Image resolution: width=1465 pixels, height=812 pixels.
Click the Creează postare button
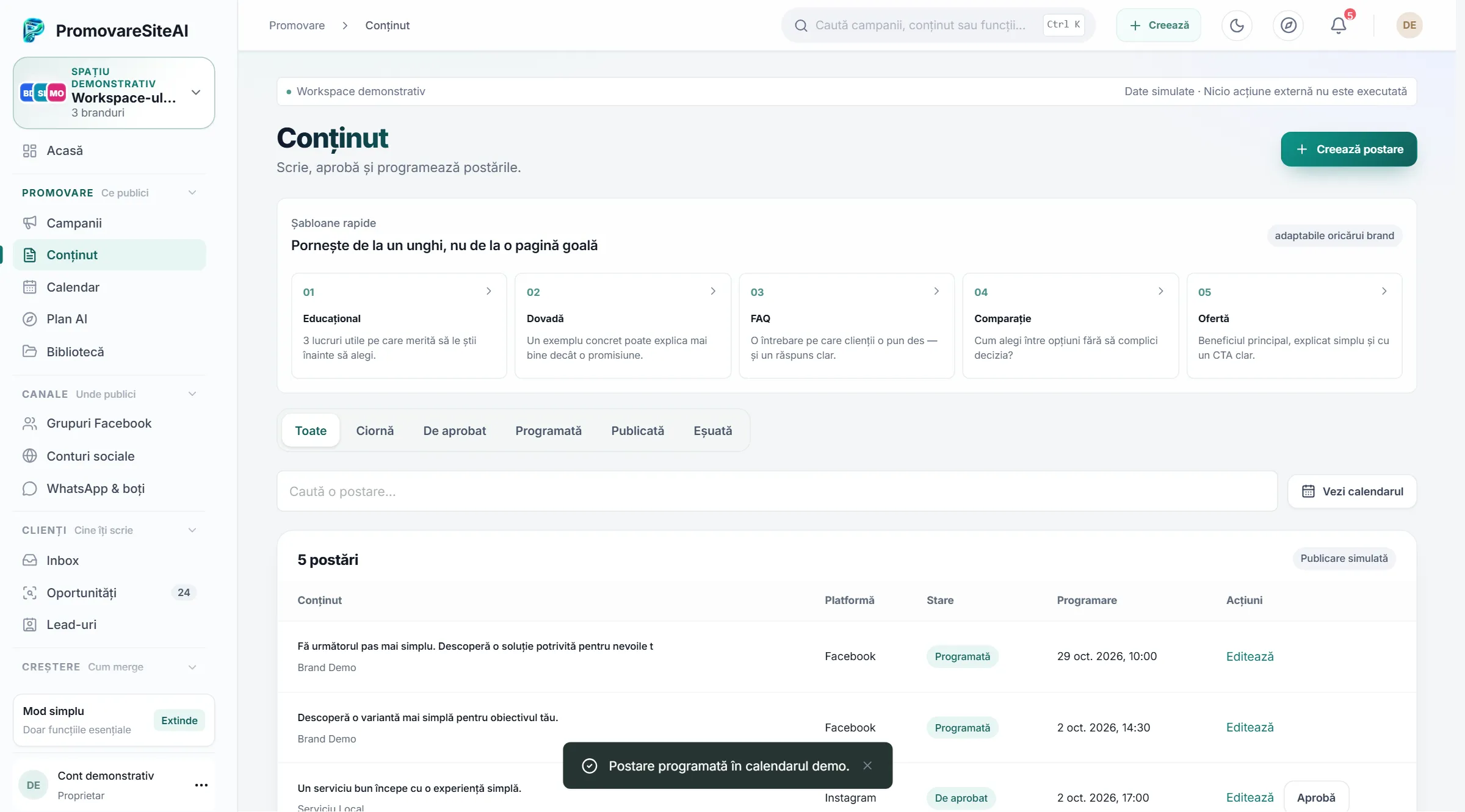tap(1348, 149)
